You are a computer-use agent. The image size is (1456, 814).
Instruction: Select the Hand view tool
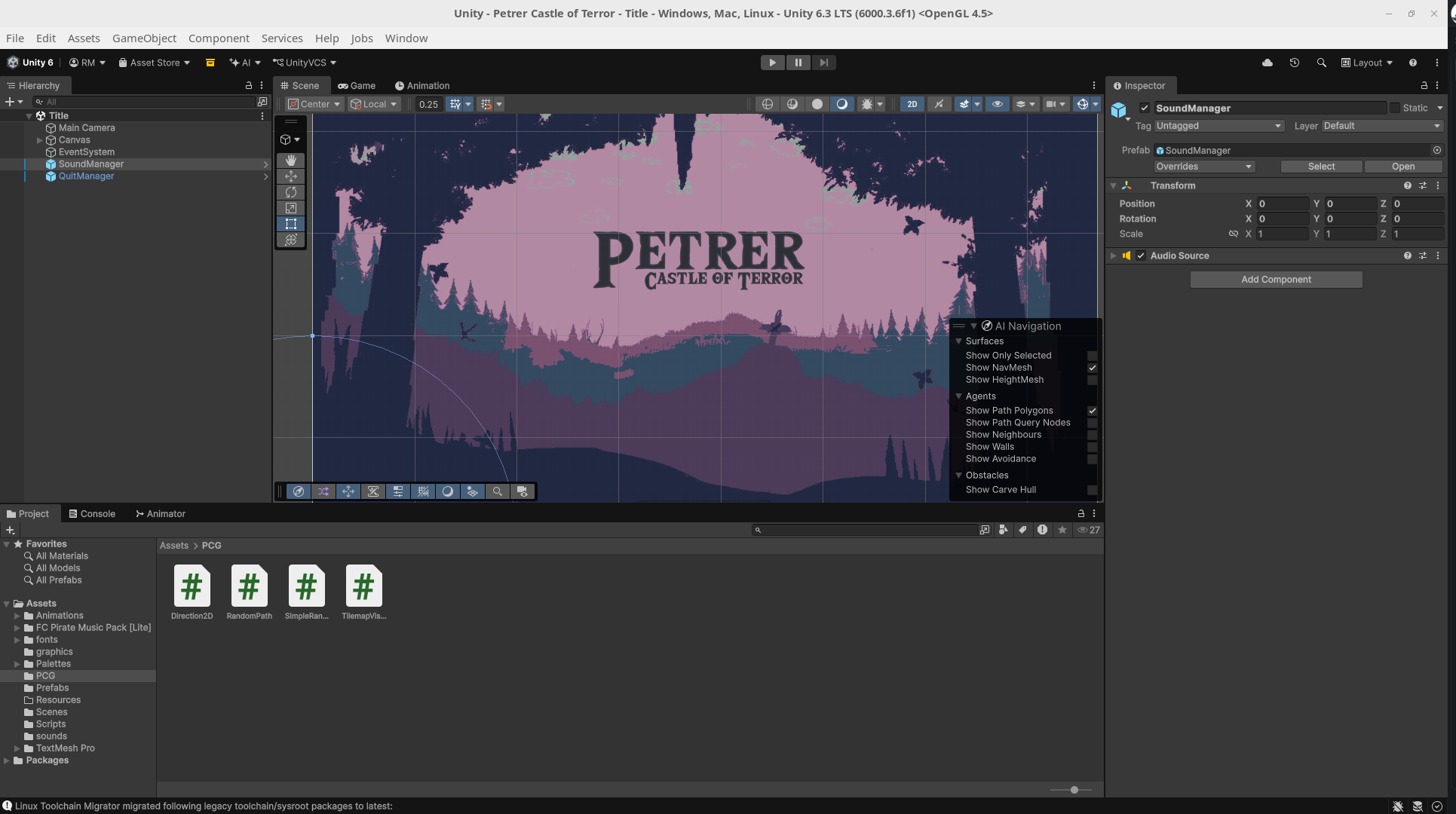[291, 161]
